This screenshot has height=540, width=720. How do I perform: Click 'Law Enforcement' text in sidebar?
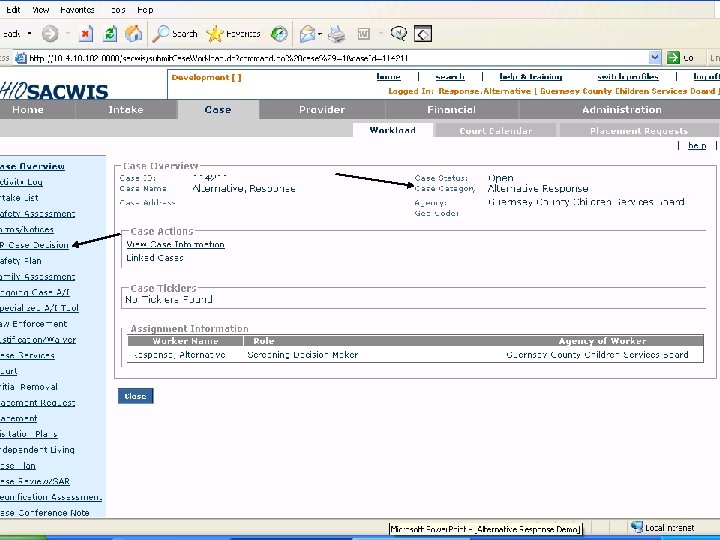(x=34, y=324)
